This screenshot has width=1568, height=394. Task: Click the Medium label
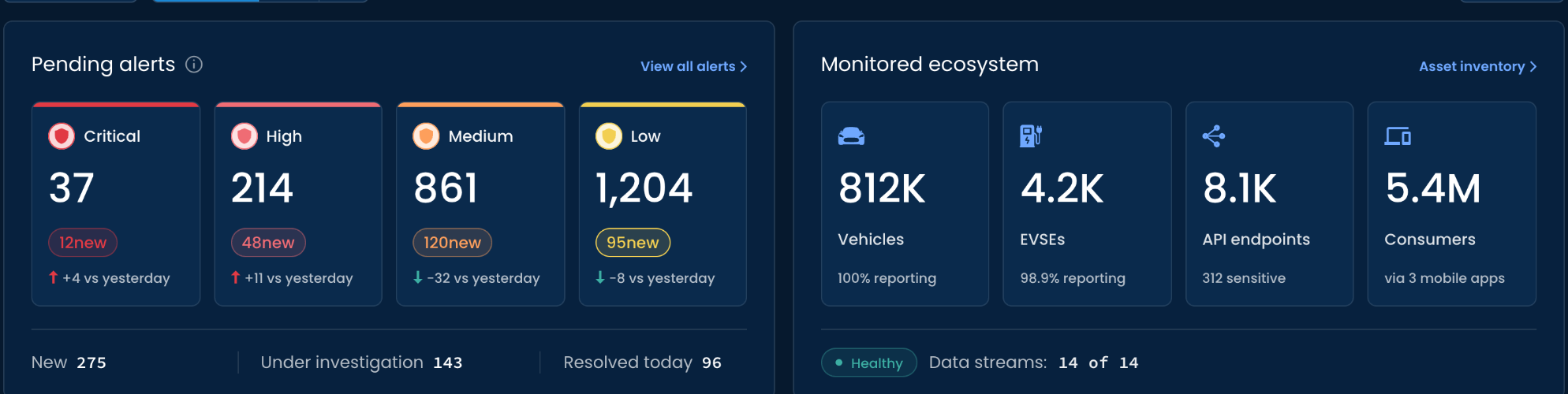click(x=480, y=136)
